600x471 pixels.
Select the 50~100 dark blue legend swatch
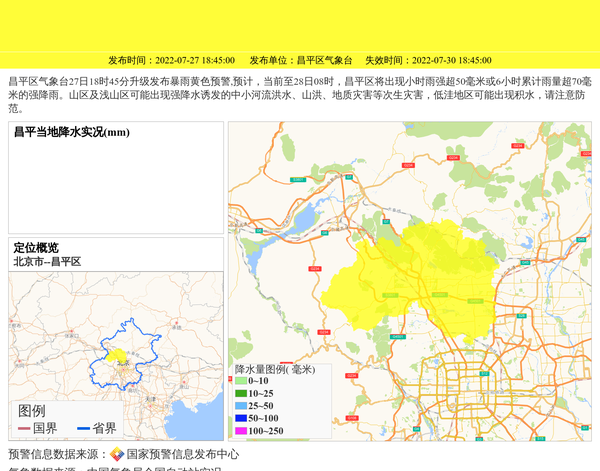coord(240,418)
